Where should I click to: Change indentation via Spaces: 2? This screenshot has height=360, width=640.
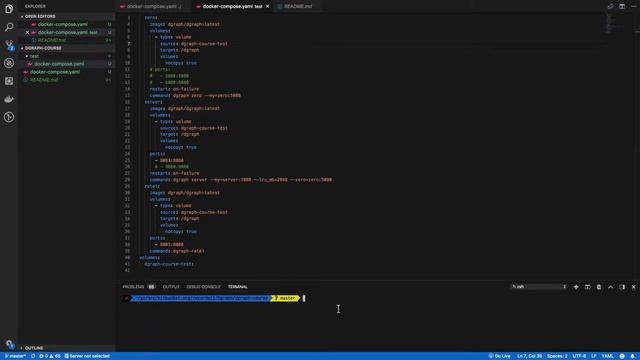[557, 356]
